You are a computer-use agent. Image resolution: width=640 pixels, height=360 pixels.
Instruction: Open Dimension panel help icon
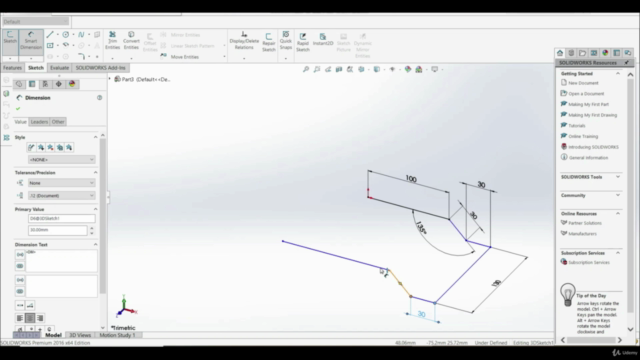100,98
